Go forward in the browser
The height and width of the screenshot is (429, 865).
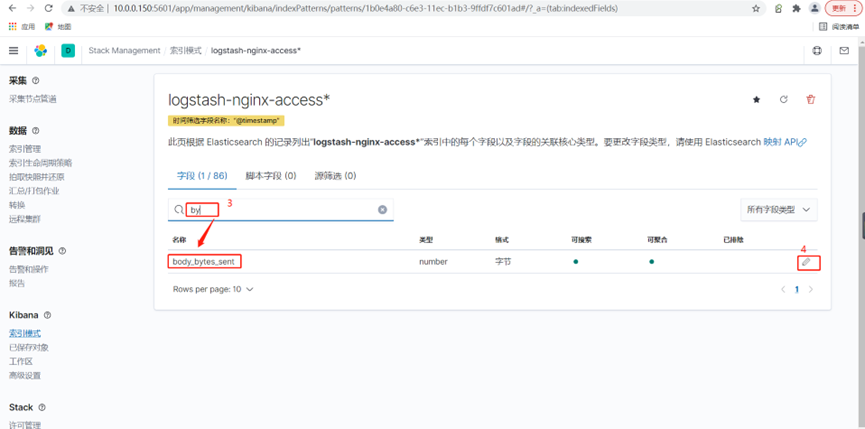coord(30,8)
